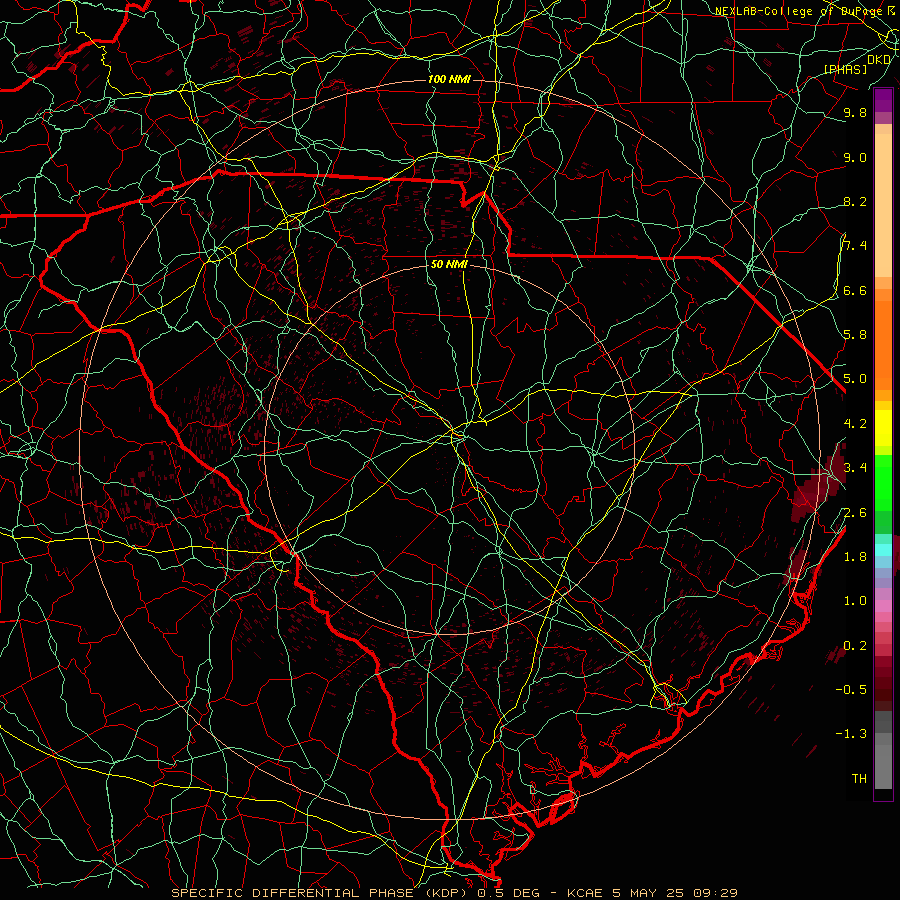Click the 8.2 legend value
Image resolution: width=900 pixels, height=900 pixels.
pos(855,201)
